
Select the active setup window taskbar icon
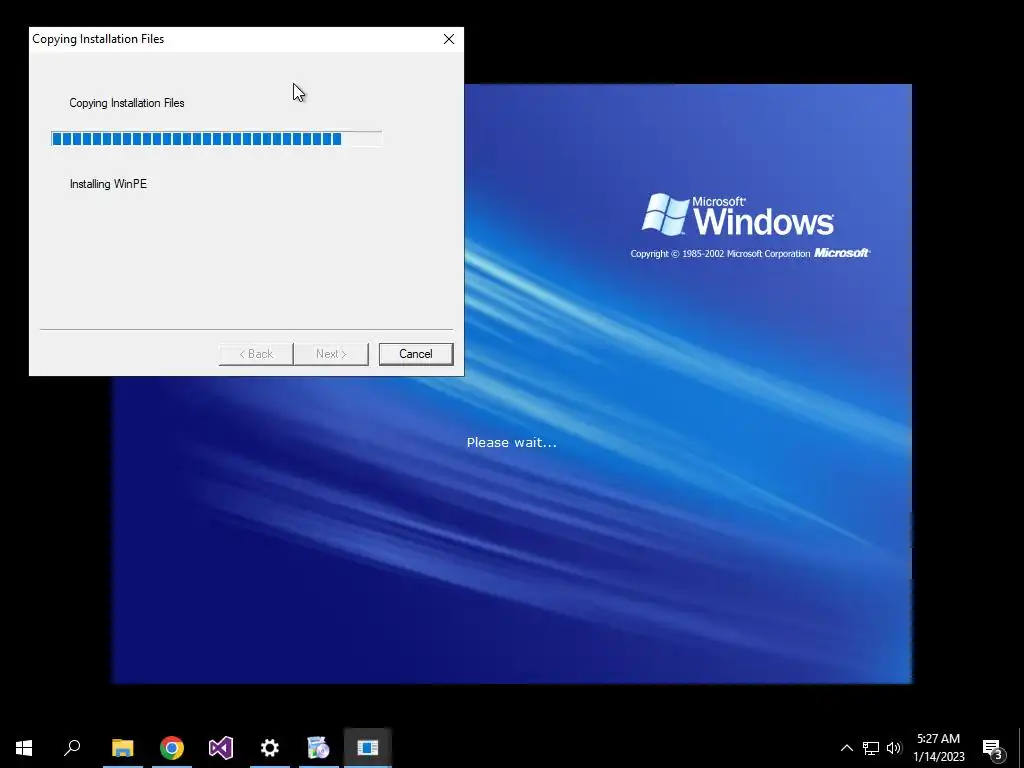pos(368,748)
